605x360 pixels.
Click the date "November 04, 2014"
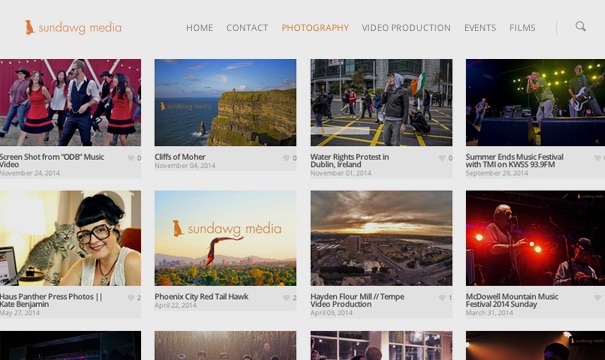tap(185, 166)
